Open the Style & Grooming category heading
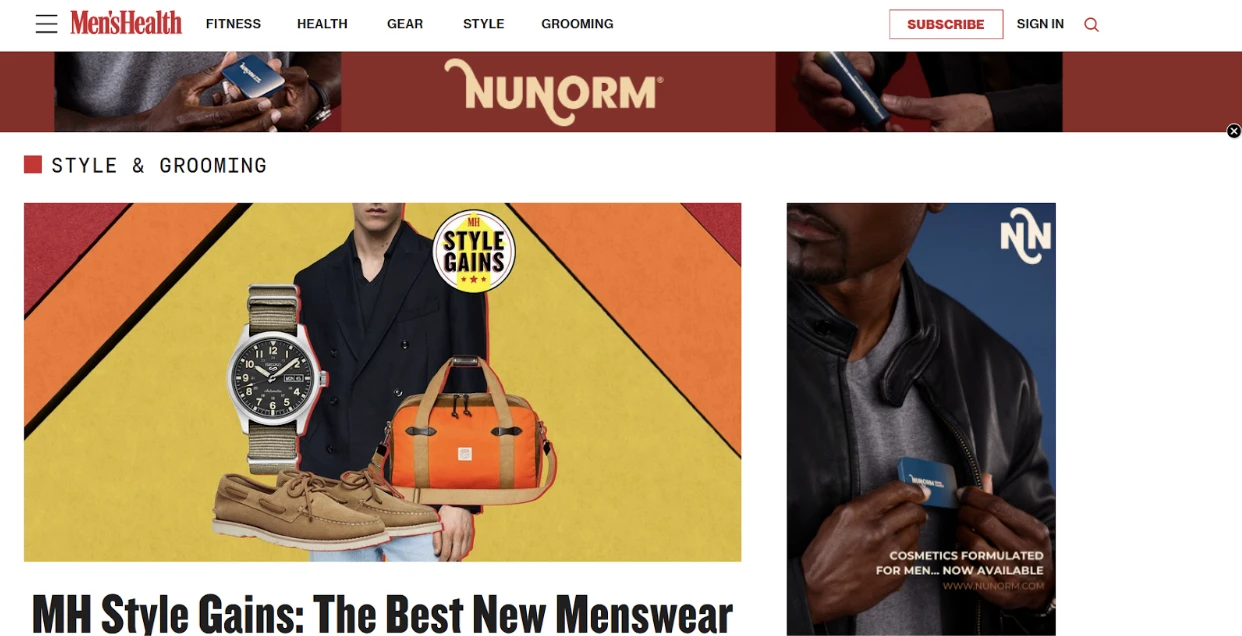This screenshot has width=1242, height=636. 159,165
